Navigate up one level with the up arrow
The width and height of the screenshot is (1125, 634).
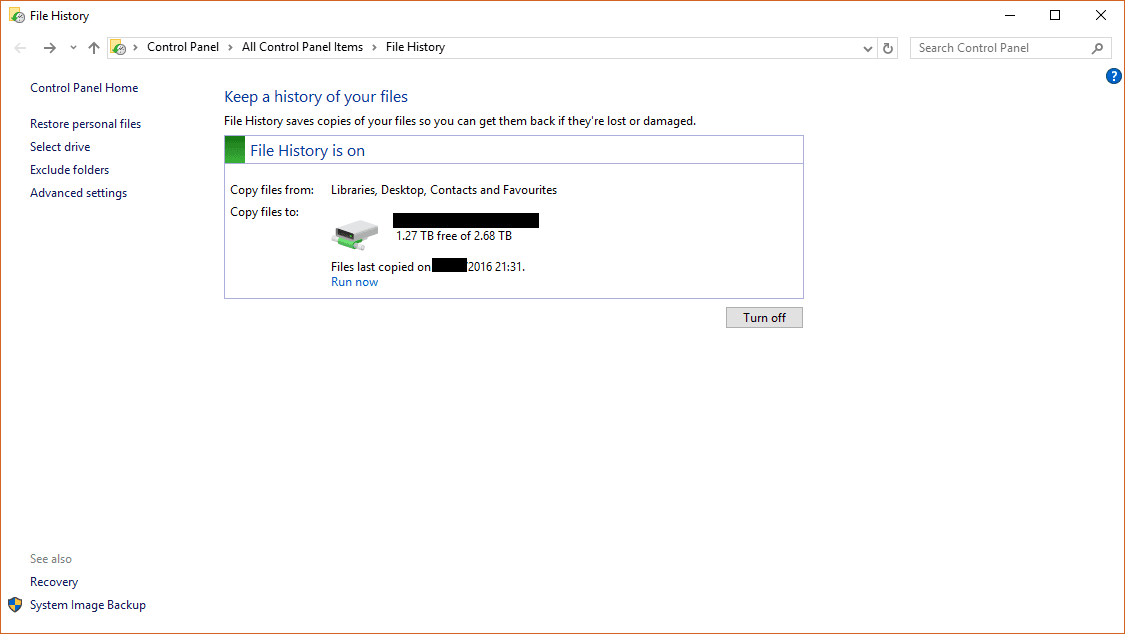point(93,47)
